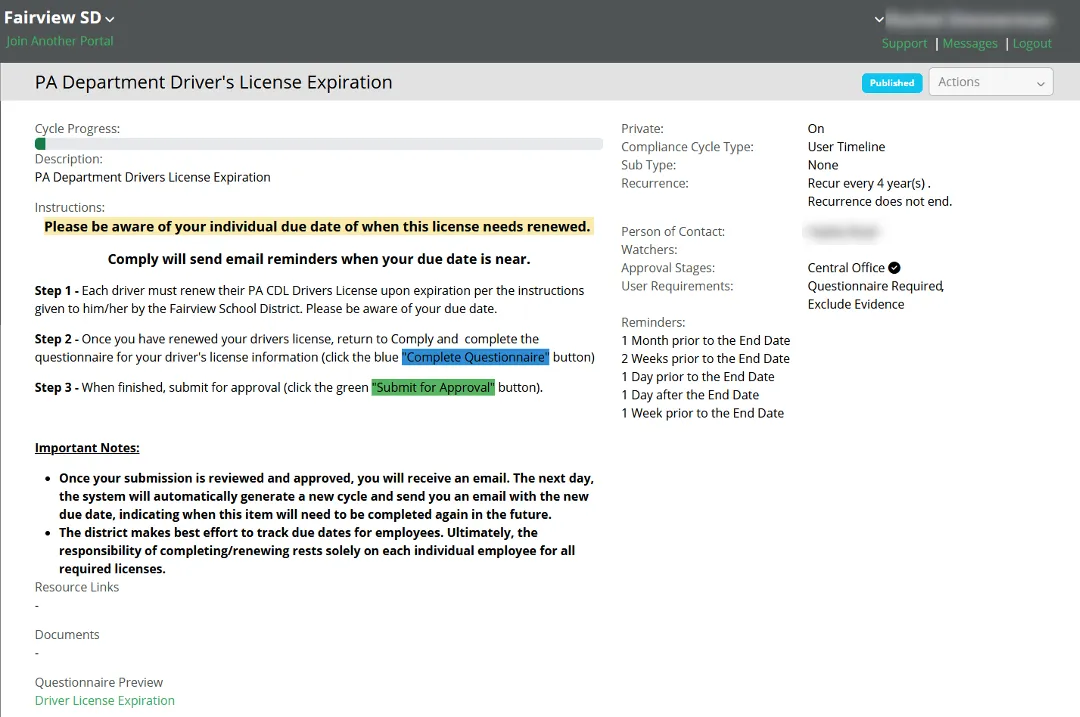Click the "Exclude Evidence" requirement text
1080x717 pixels.
[855, 304]
